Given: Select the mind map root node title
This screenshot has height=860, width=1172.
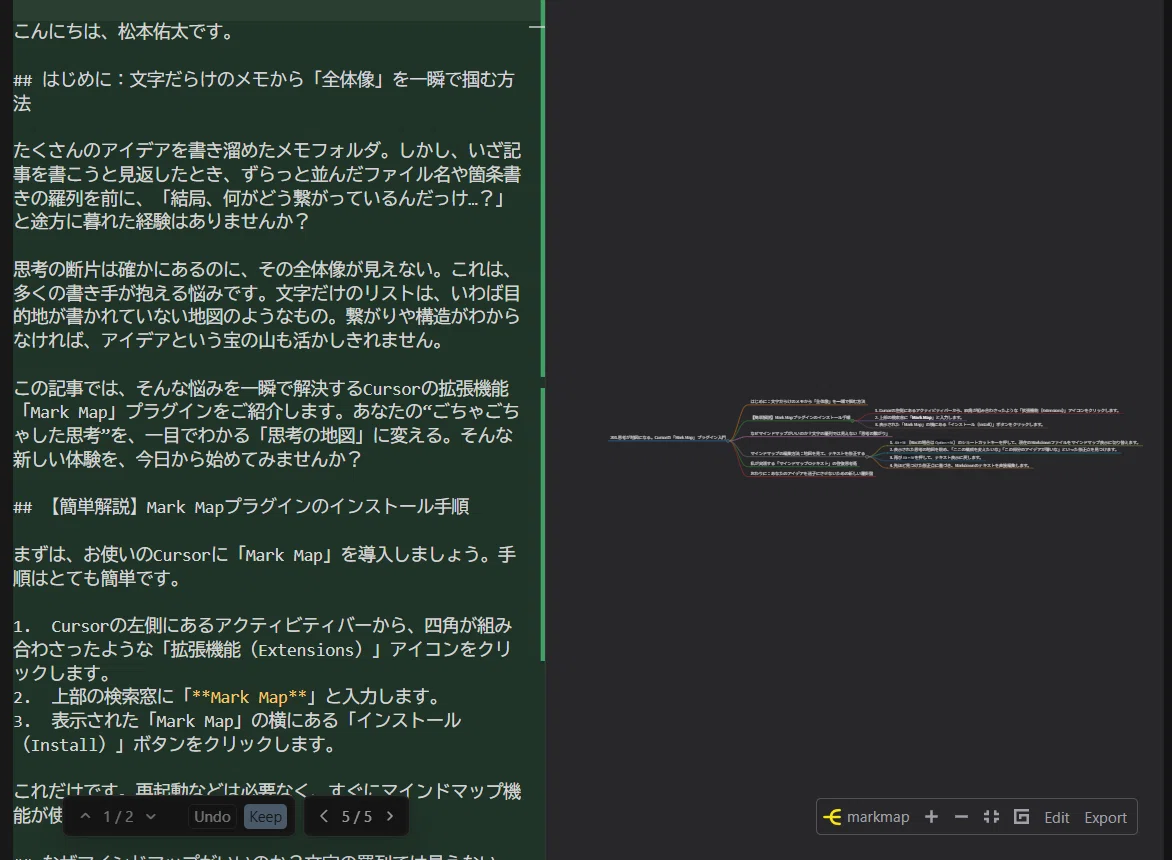Looking at the screenshot, I should point(668,437).
